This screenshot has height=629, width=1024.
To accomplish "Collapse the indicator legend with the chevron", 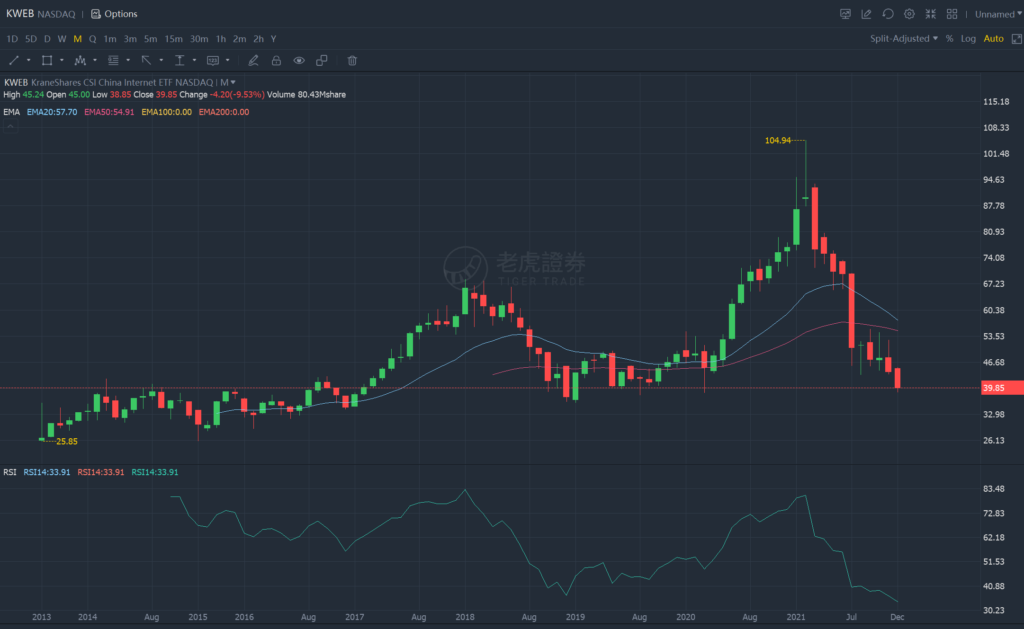I will (10, 126).
